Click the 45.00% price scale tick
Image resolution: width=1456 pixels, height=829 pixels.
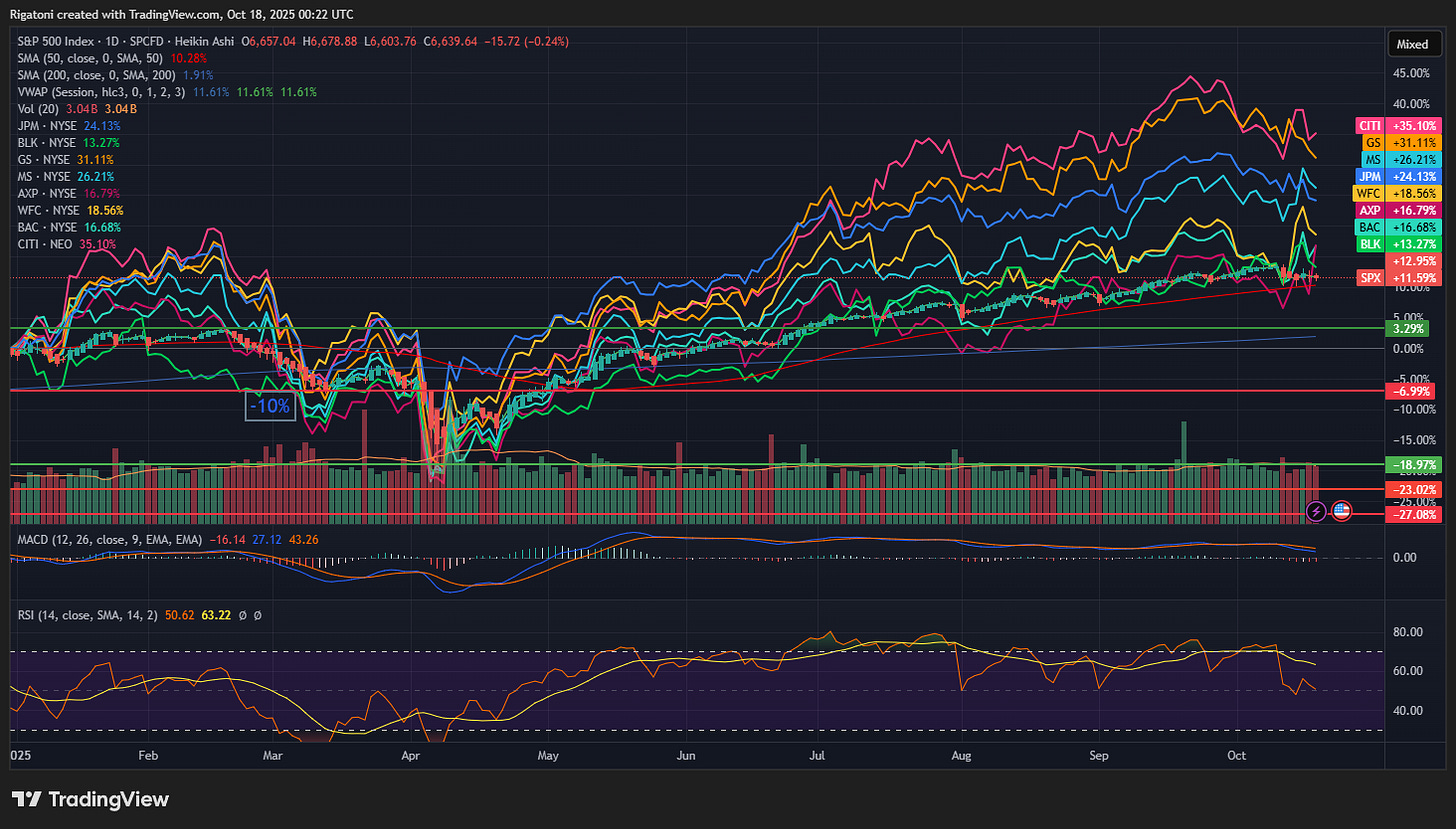(1413, 73)
